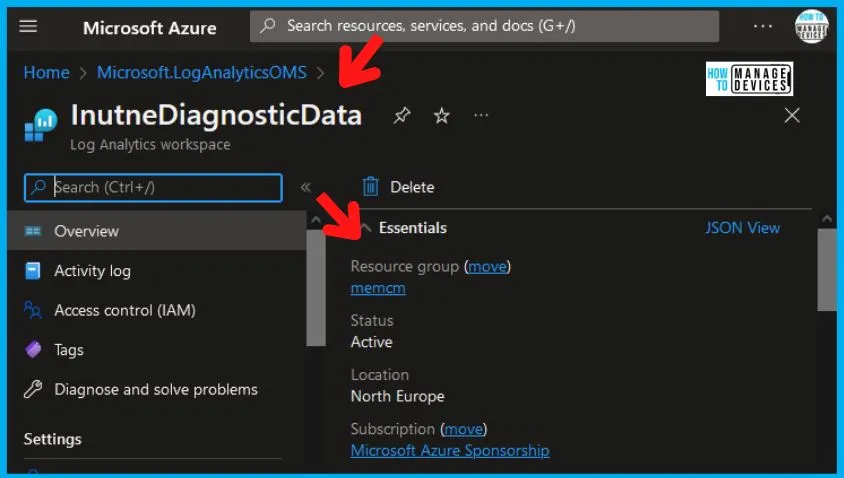Image resolution: width=844 pixels, height=478 pixels.
Task: Click move link next to Subscription
Action: point(463,429)
